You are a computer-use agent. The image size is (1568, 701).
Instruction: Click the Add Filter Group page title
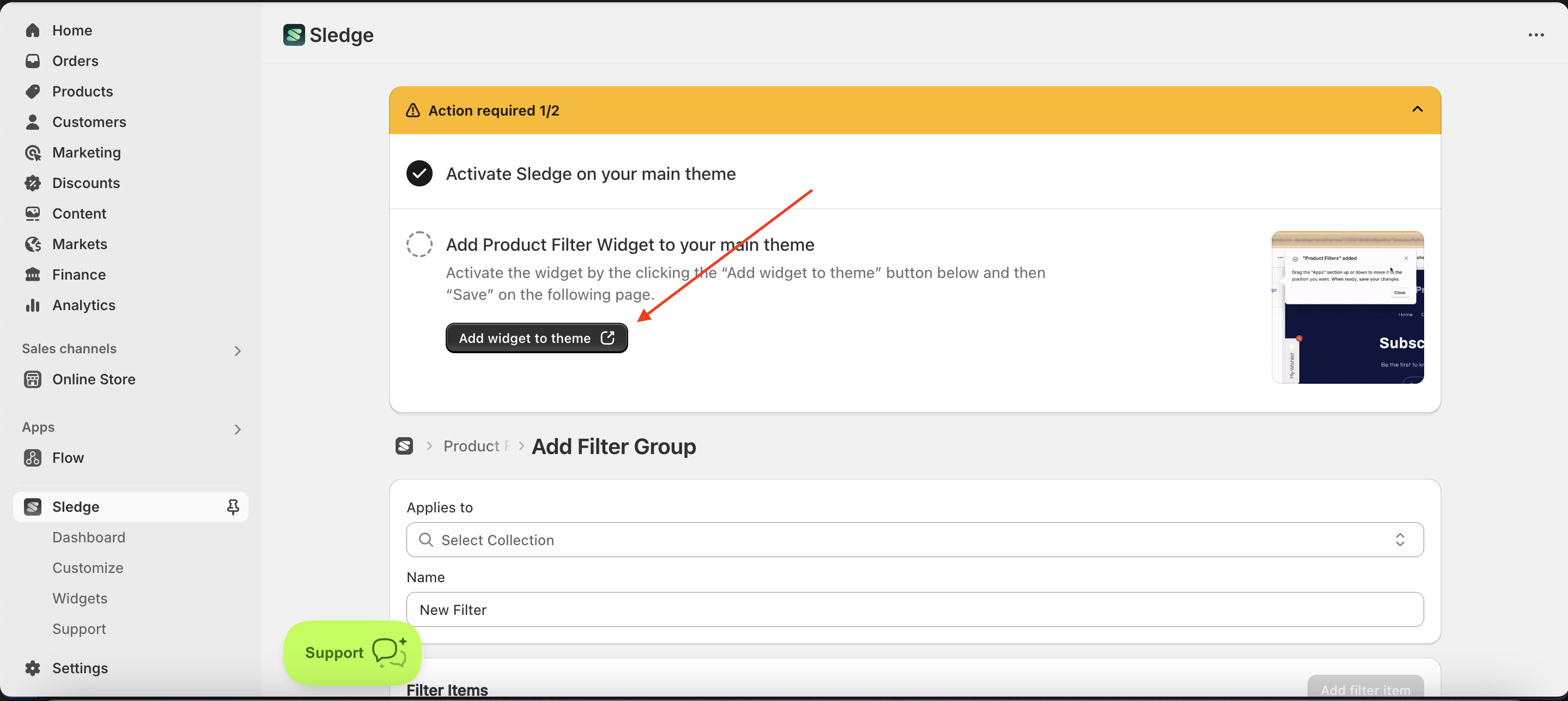pyautogui.click(x=613, y=446)
